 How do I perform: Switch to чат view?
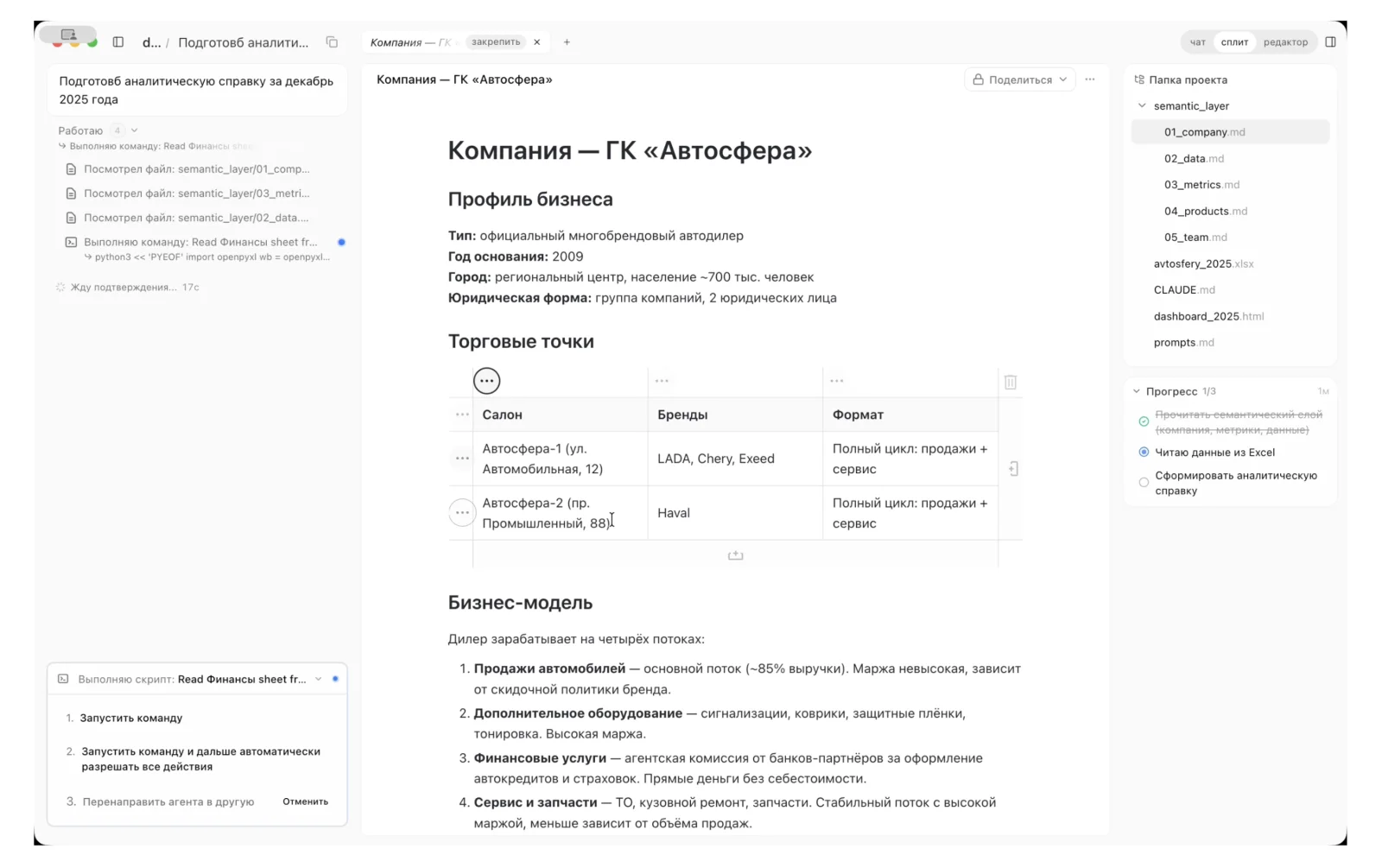click(x=1197, y=41)
